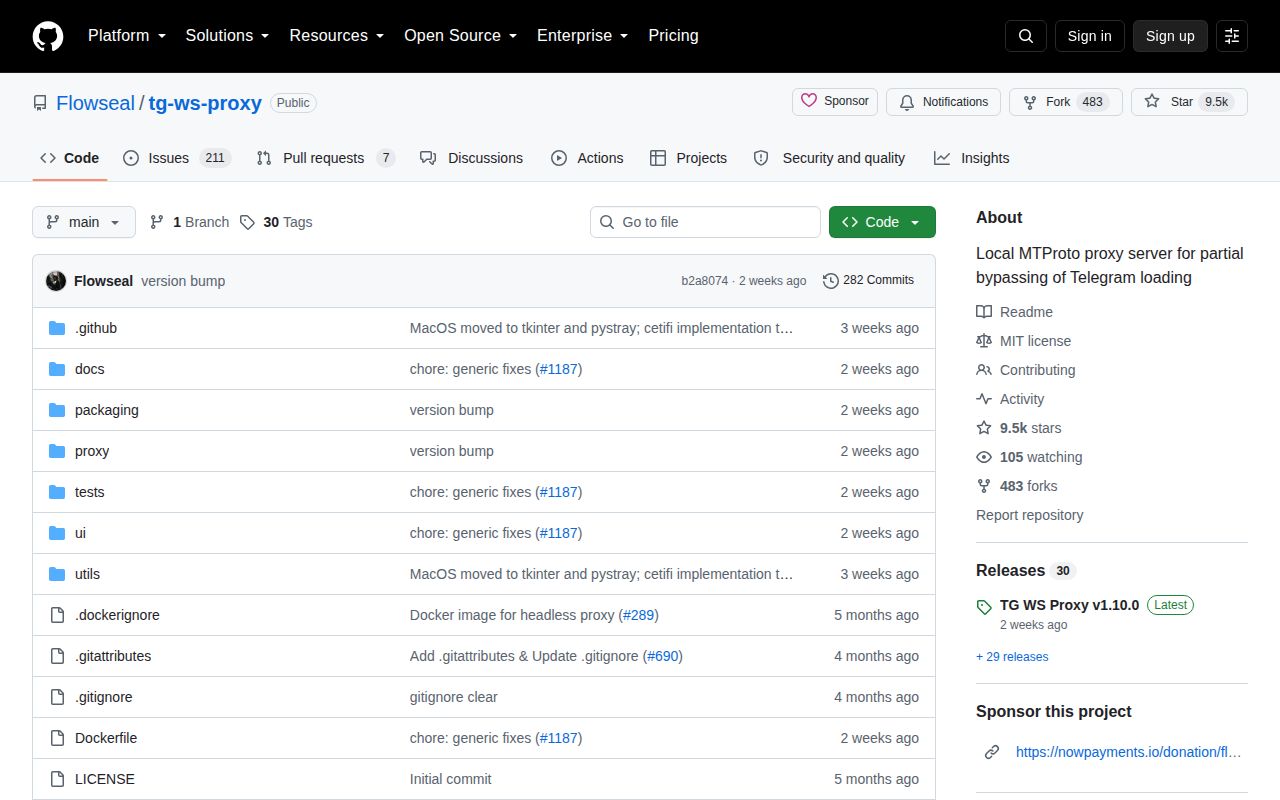Open the ui folder

(x=80, y=533)
